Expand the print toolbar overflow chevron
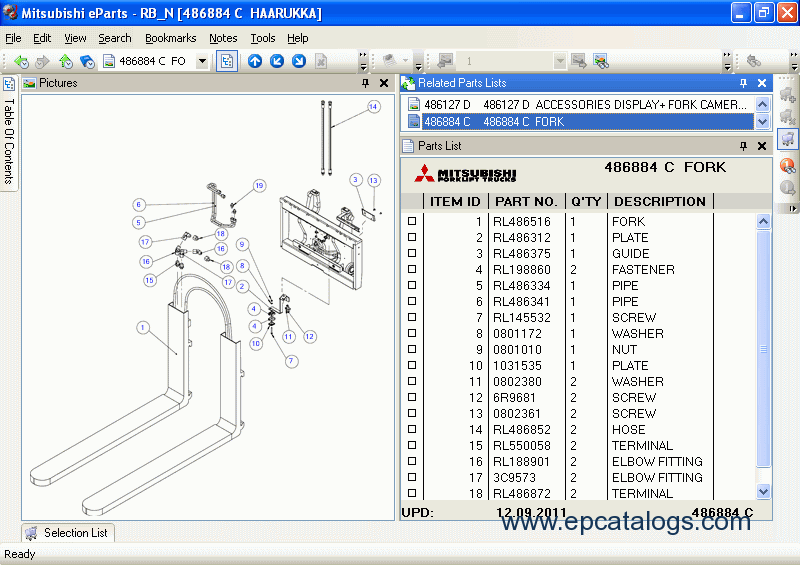 click(418, 66)
